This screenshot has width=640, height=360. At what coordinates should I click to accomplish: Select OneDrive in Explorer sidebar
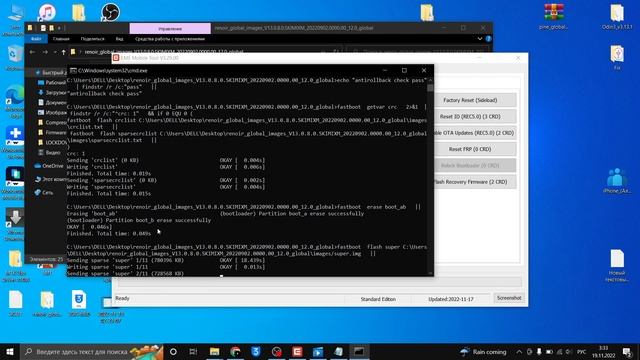(49, 166)
